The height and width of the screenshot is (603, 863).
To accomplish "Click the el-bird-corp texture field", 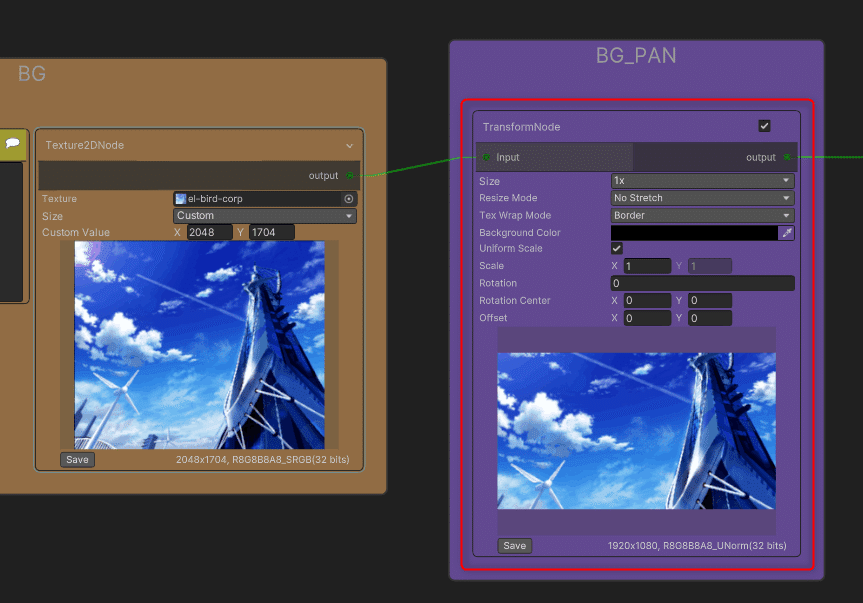I will 265,199.
